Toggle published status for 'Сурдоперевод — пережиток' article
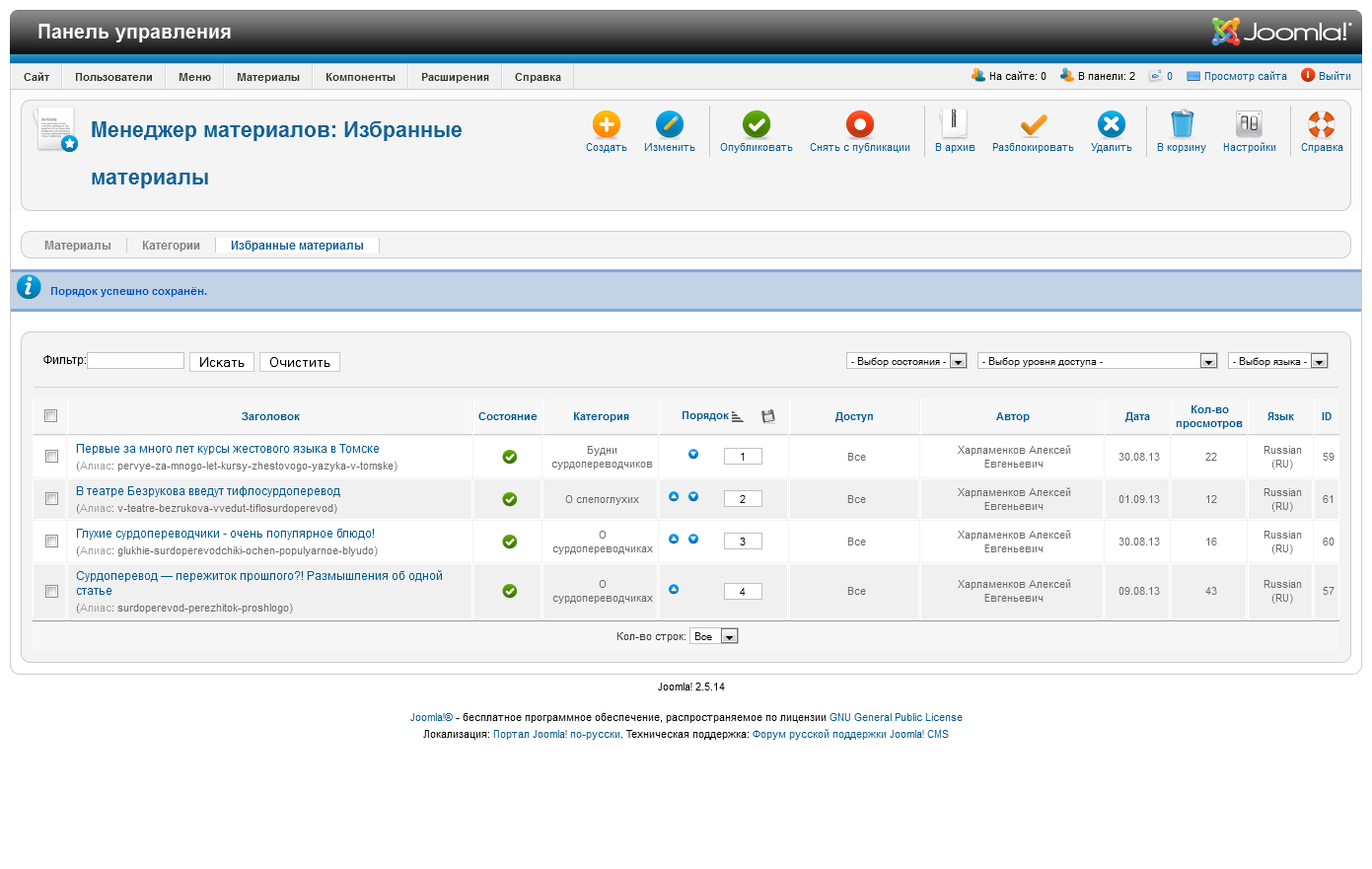This screenshot has height=869, width=1372. [510, 591]
